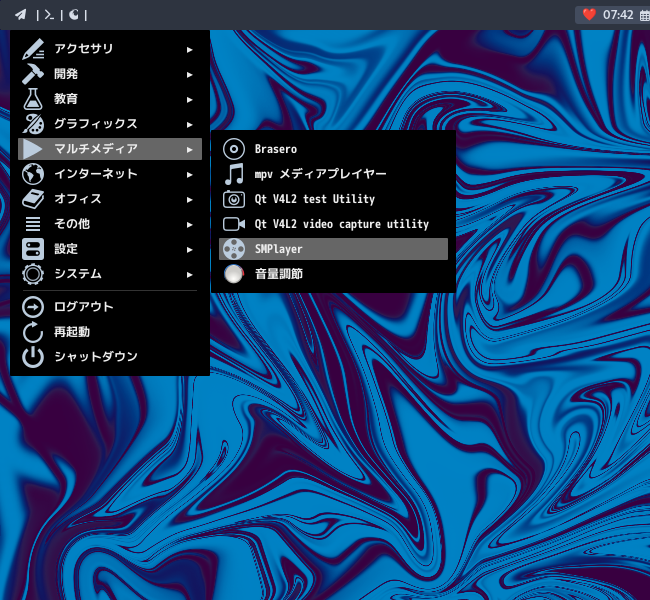Click the ログアウト arrow circle icon
650x600 pixels.
[x=33, y=307]
